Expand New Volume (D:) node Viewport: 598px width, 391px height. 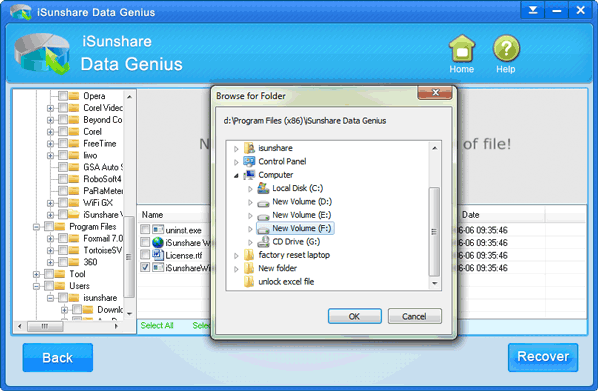250,202
